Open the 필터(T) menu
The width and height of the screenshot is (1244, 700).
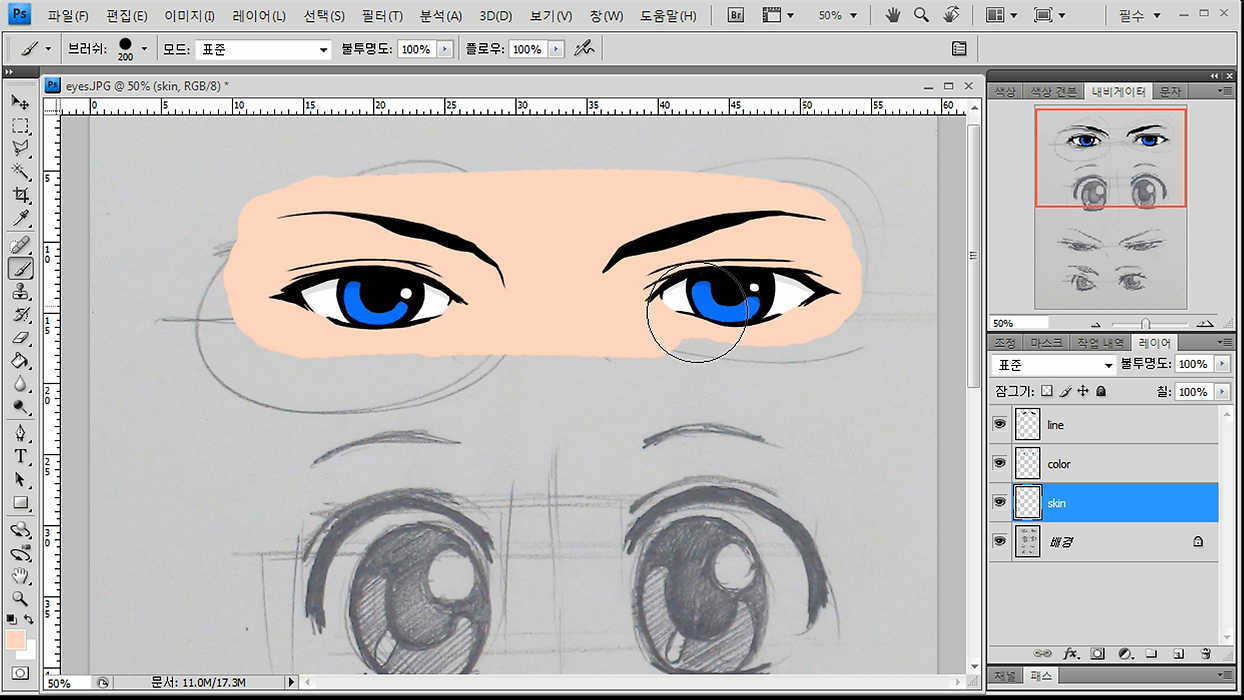click(382, 16)
